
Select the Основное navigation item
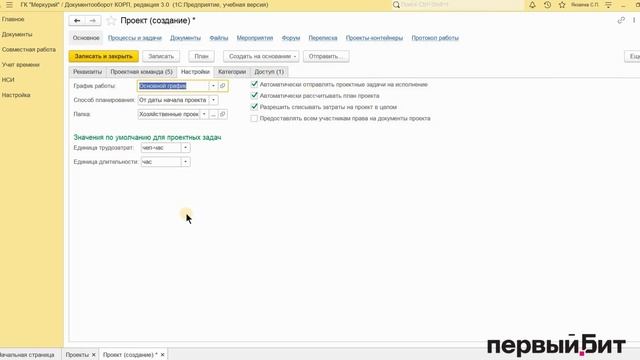(x=86, y=38)
